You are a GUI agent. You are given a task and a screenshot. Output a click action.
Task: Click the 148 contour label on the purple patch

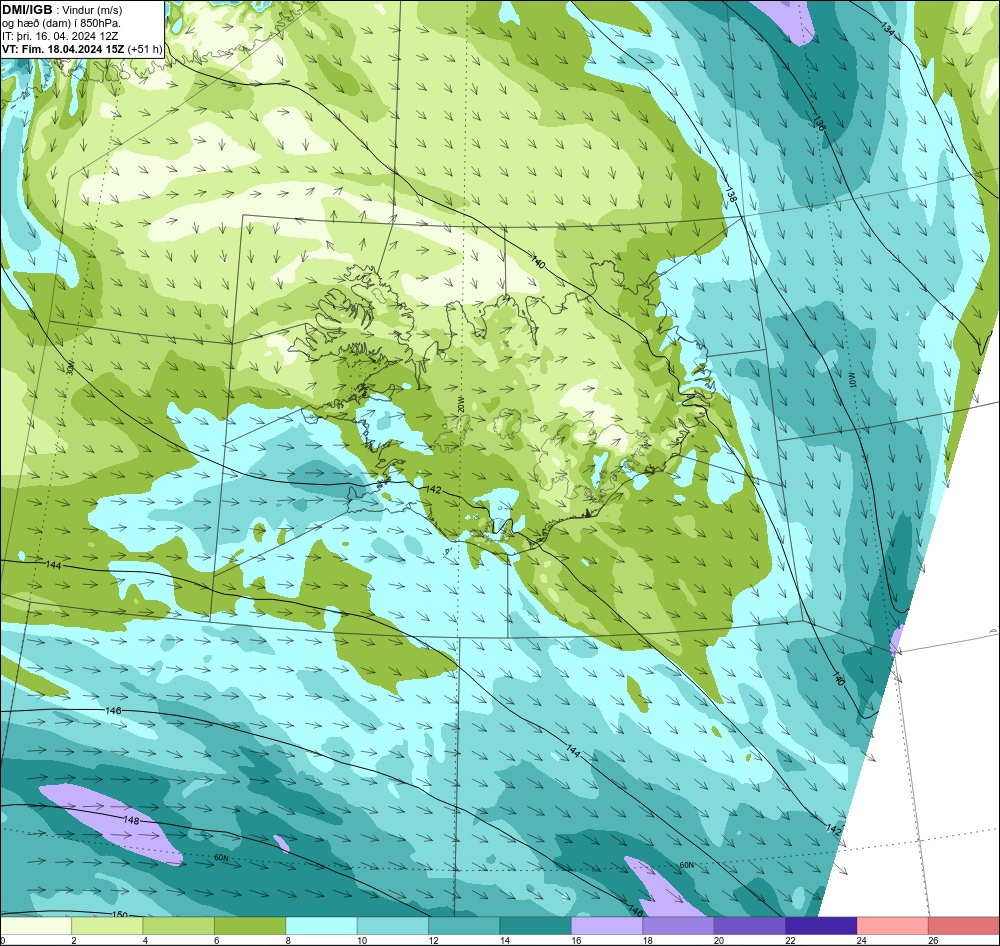(x=131, y=820)
